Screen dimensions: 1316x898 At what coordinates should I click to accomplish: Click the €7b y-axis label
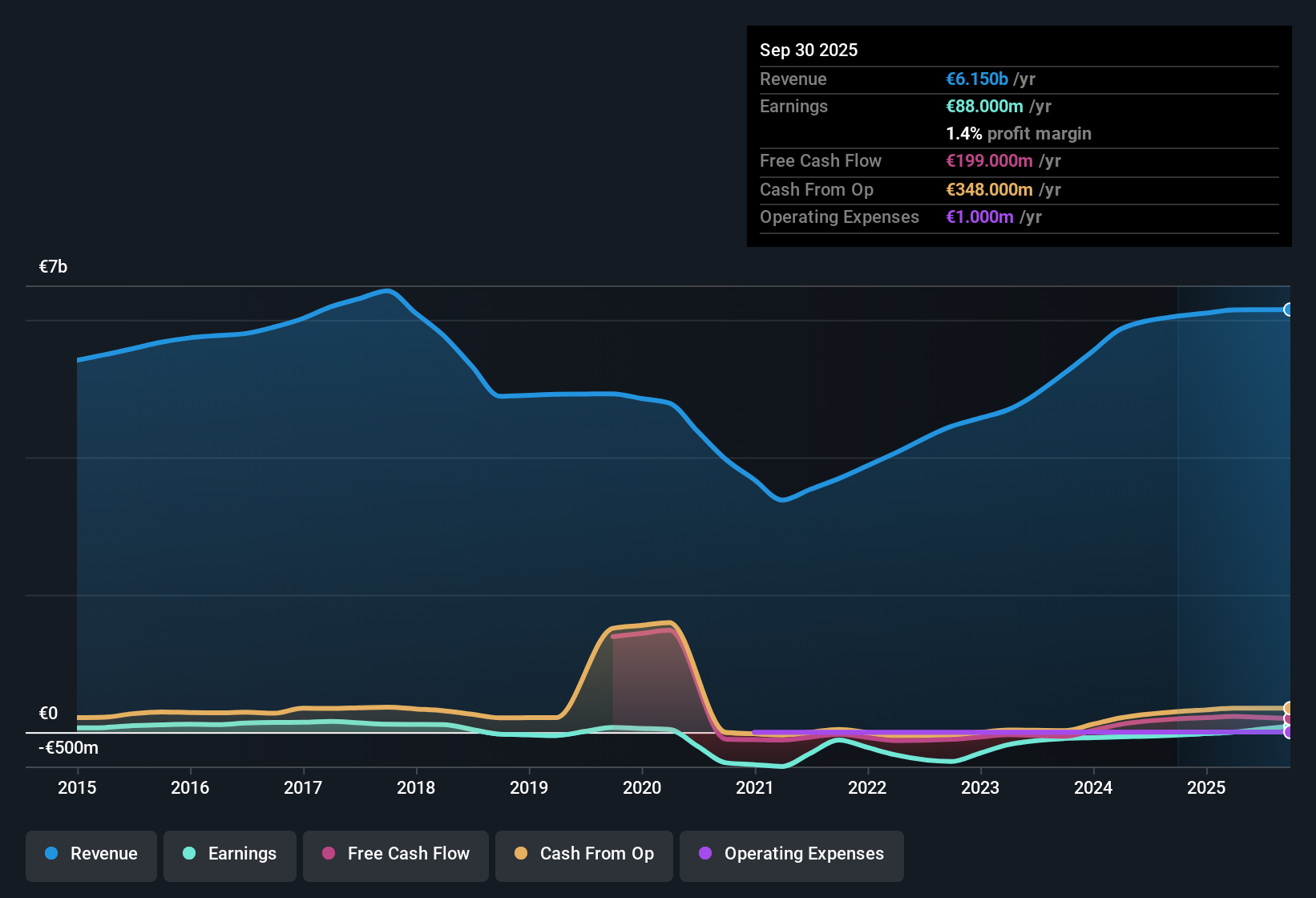(53, 267)
